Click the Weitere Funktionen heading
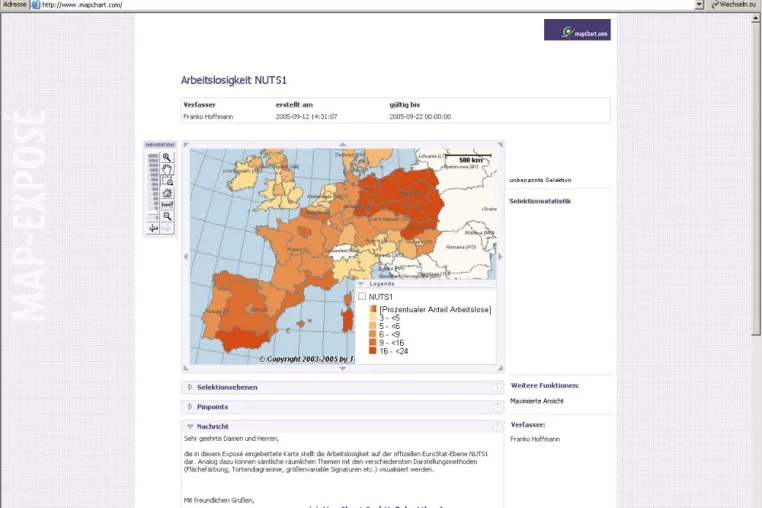 (x=545, y=385)
